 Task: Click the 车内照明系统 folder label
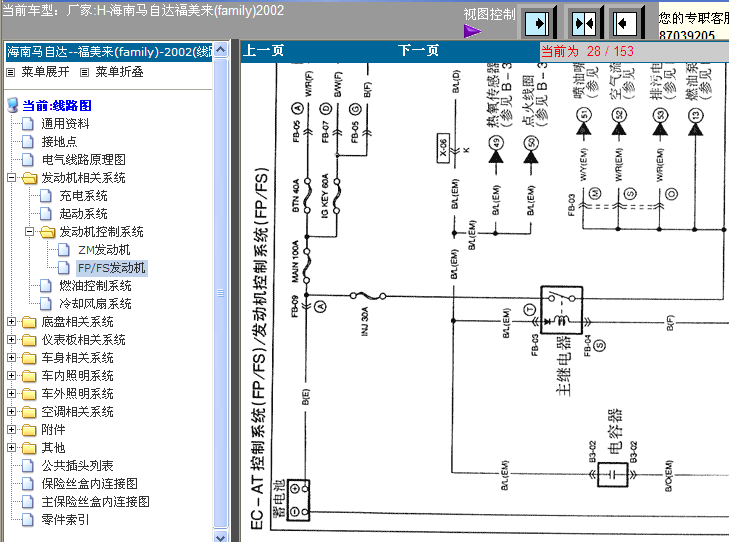click(x=78, y=376)
